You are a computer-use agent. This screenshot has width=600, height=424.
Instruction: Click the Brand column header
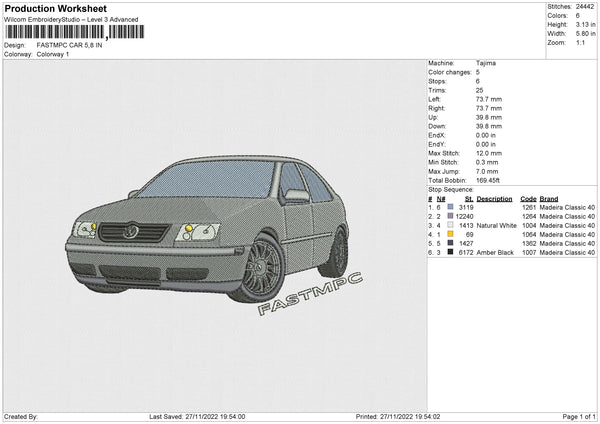pyautogui.click(x=549, y=198)
